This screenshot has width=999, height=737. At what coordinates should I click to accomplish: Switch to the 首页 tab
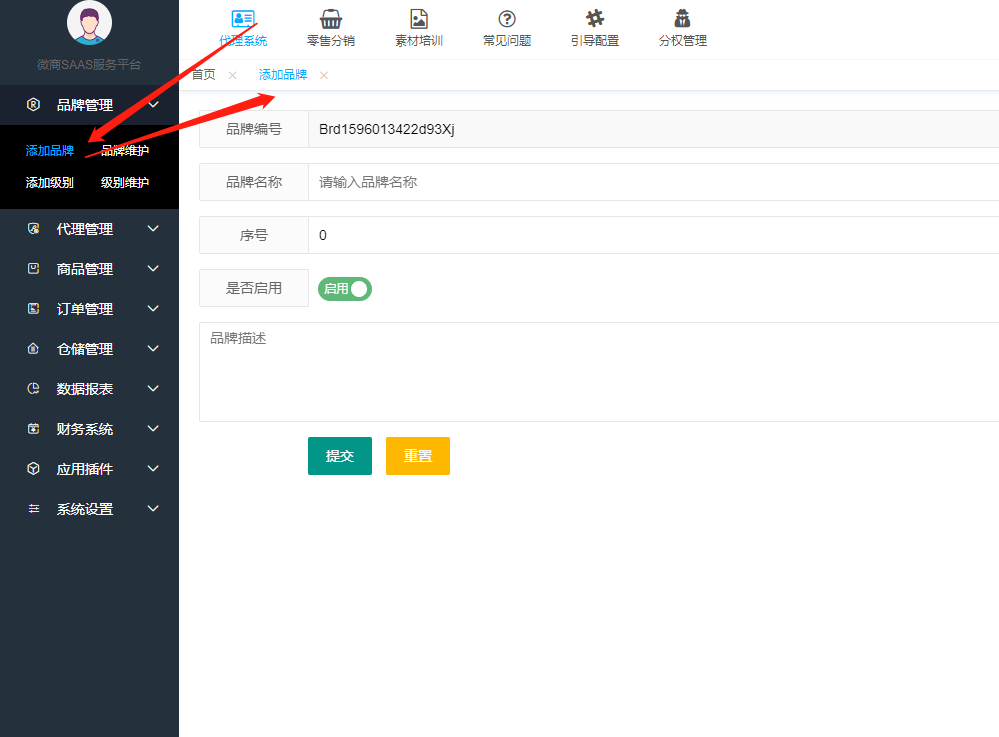[x=204, y=75]
